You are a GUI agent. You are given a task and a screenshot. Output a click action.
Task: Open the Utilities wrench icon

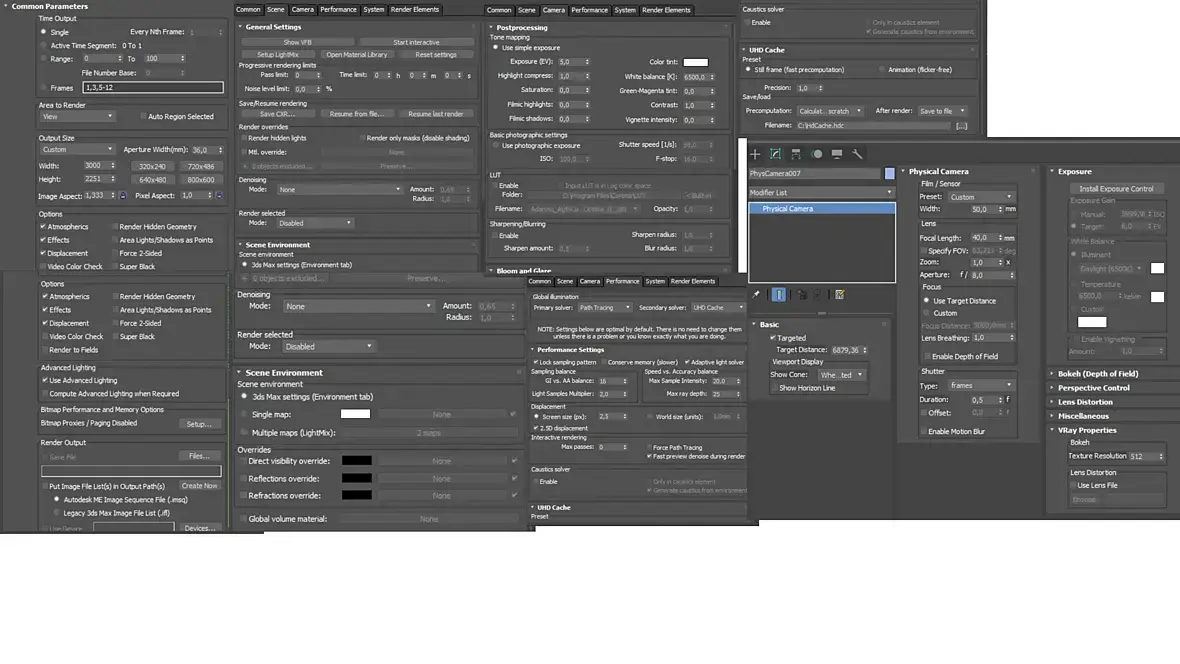tap(857, 154)
